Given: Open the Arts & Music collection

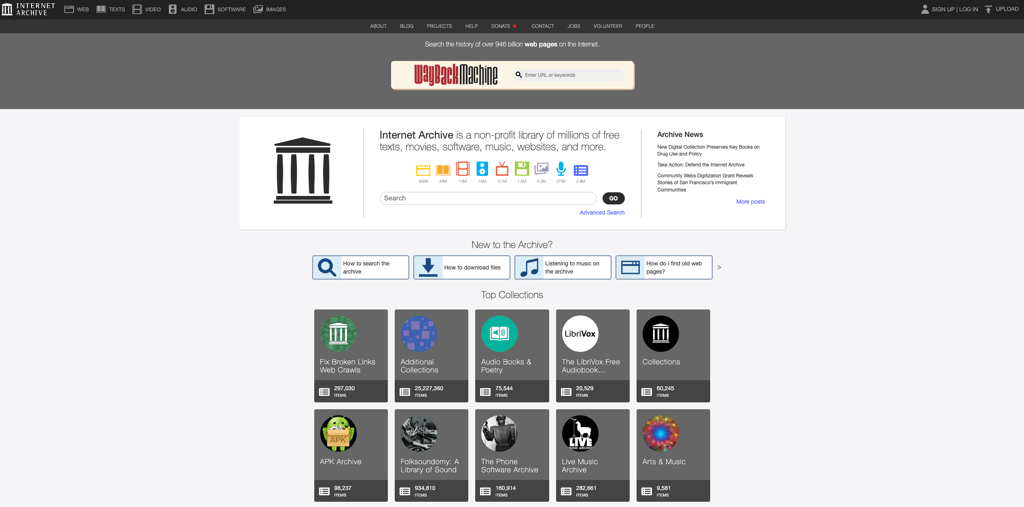Looking at the screenshot, I should pos(673,455).
